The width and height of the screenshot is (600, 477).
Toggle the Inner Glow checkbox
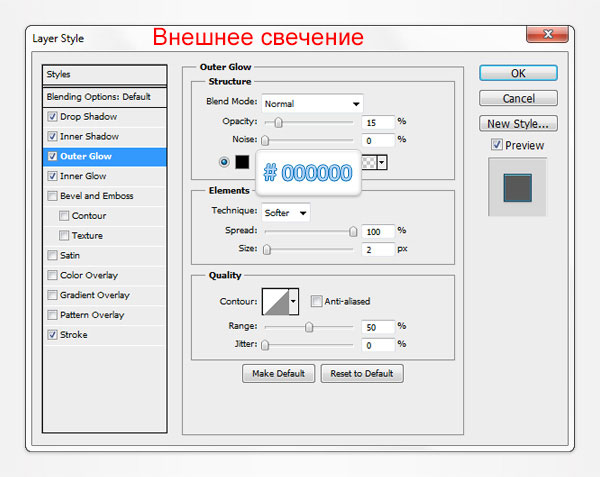pos(52,176)
